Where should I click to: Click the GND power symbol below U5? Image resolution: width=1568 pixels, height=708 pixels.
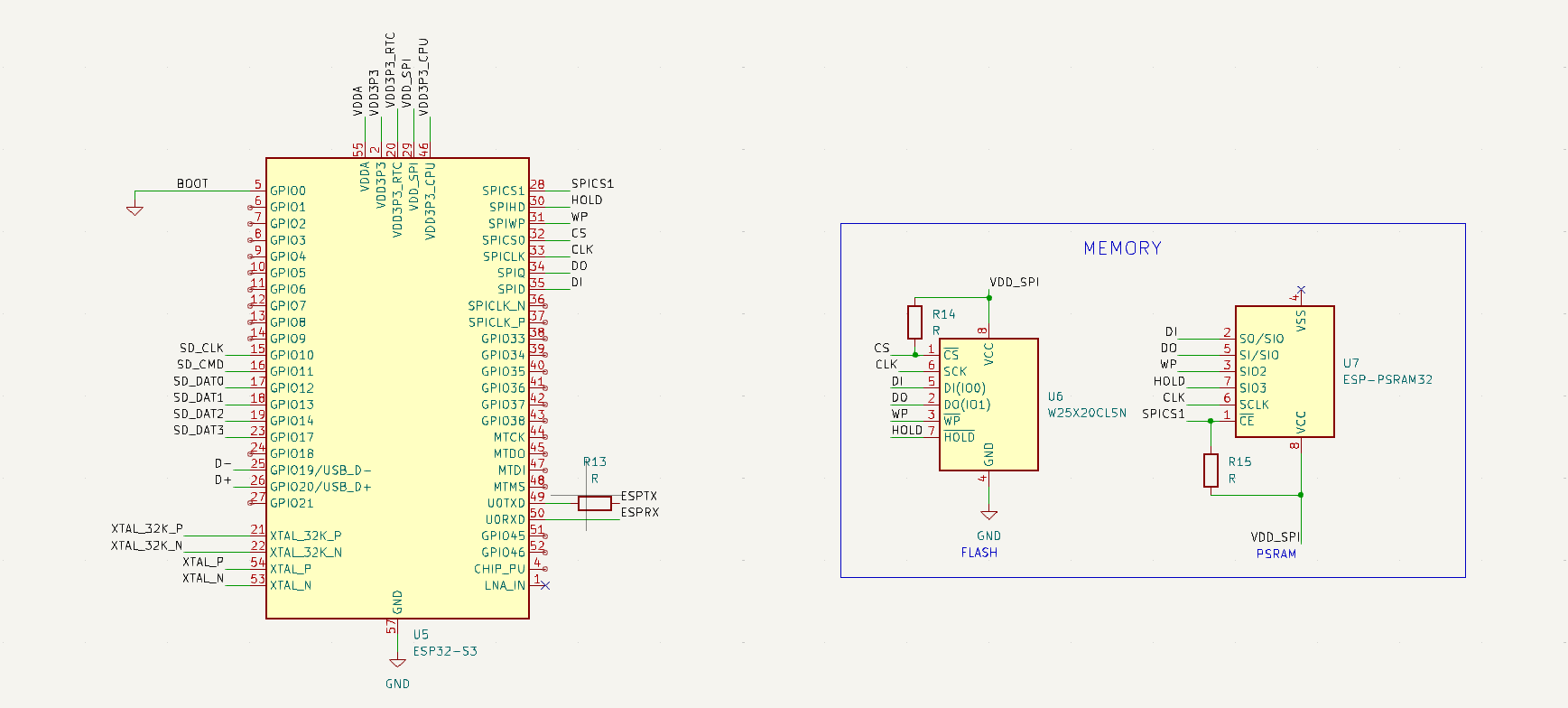[x=397, y=664]
